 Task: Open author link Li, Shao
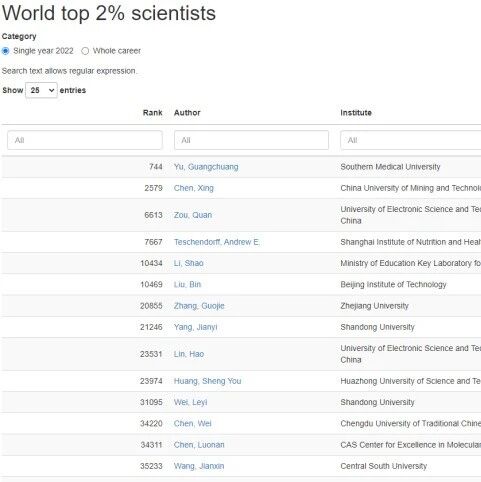(188, 263)
